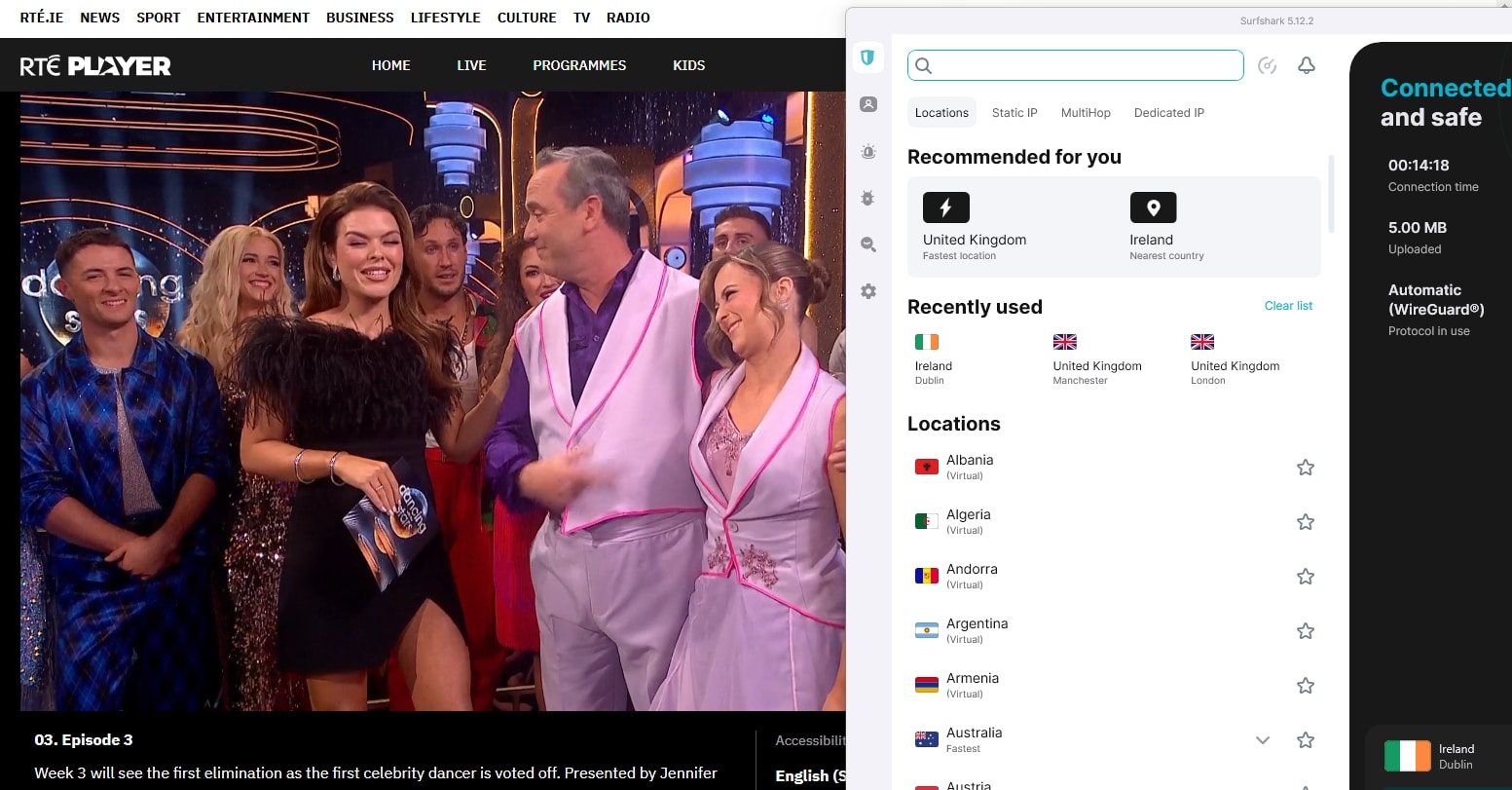Select recently used United Kingdom London
The height and width of the screenshot is (790, 1512).
click(x=1235, y=359)
